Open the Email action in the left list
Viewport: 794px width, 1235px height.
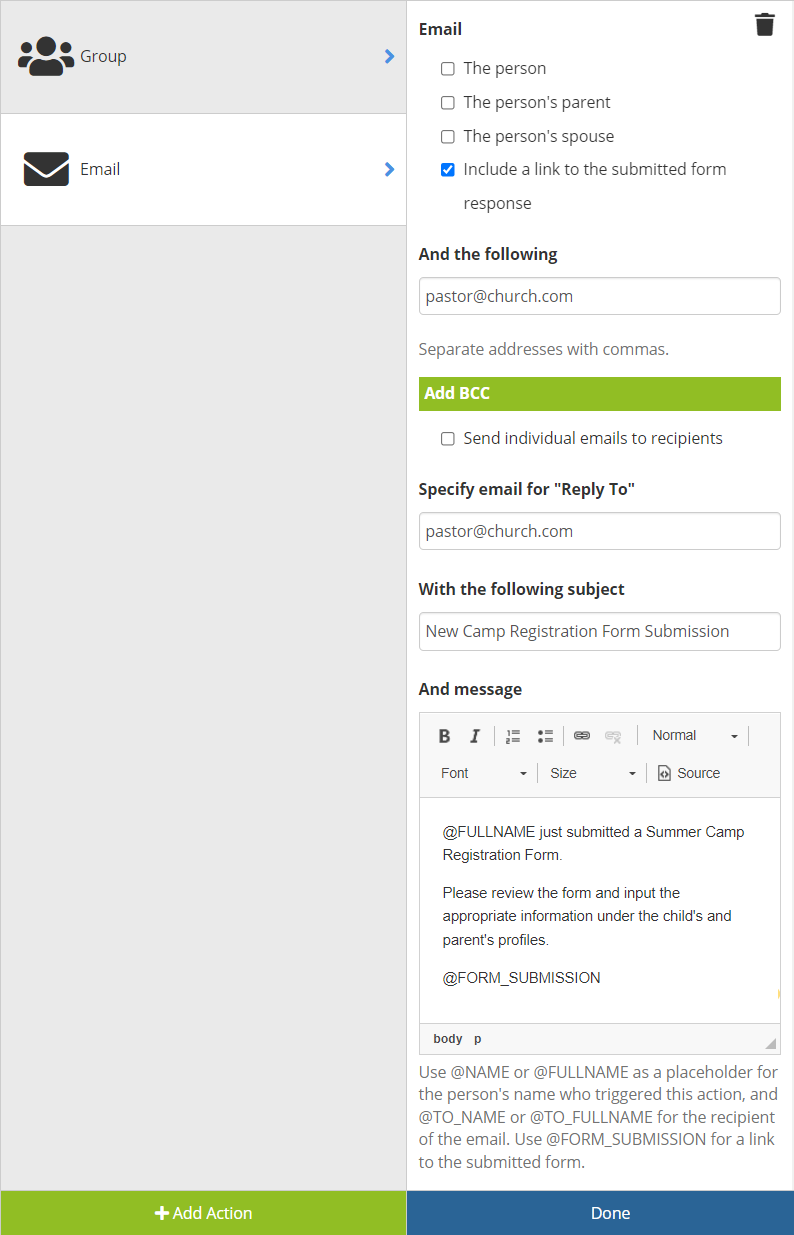[203, 169]
